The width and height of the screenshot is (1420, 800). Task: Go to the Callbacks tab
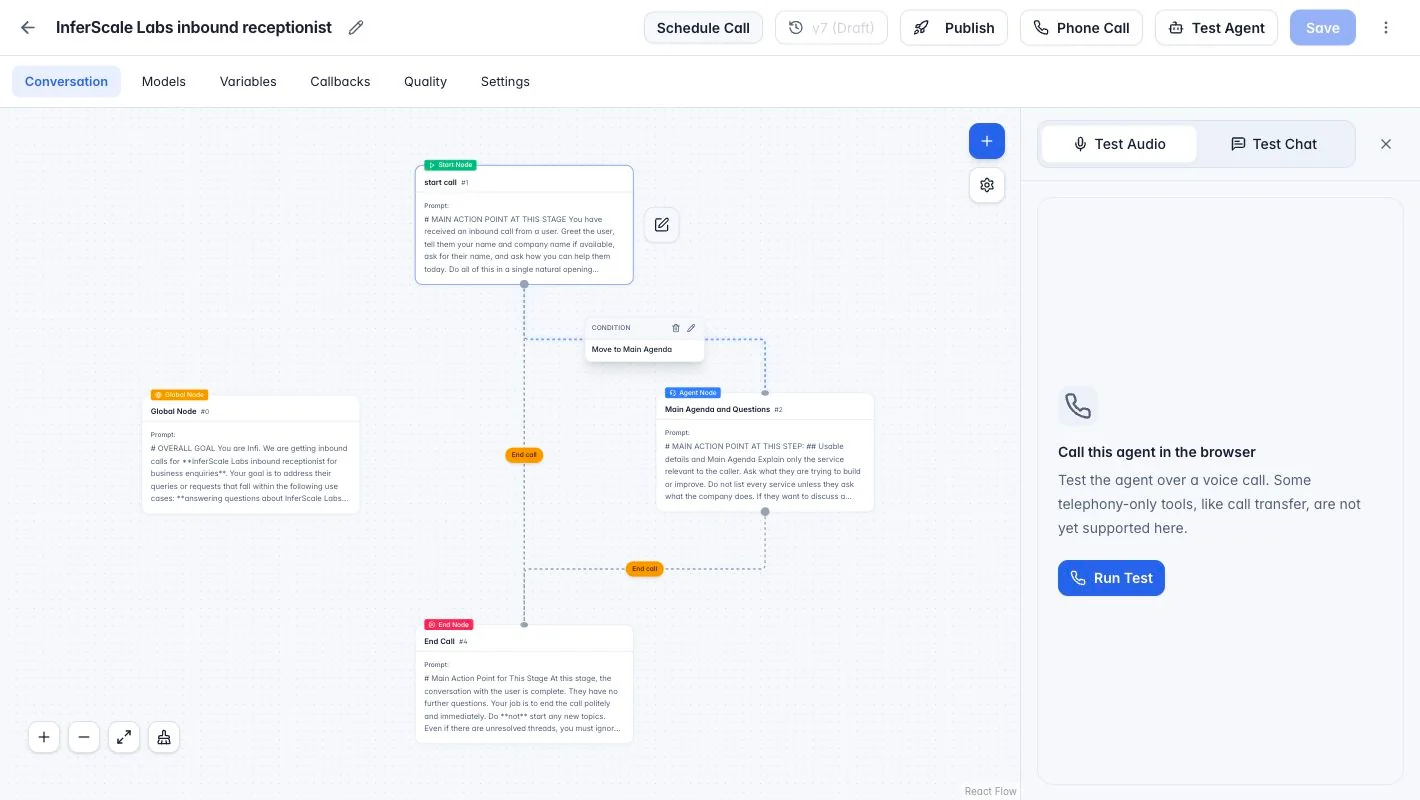click(340, 82)
